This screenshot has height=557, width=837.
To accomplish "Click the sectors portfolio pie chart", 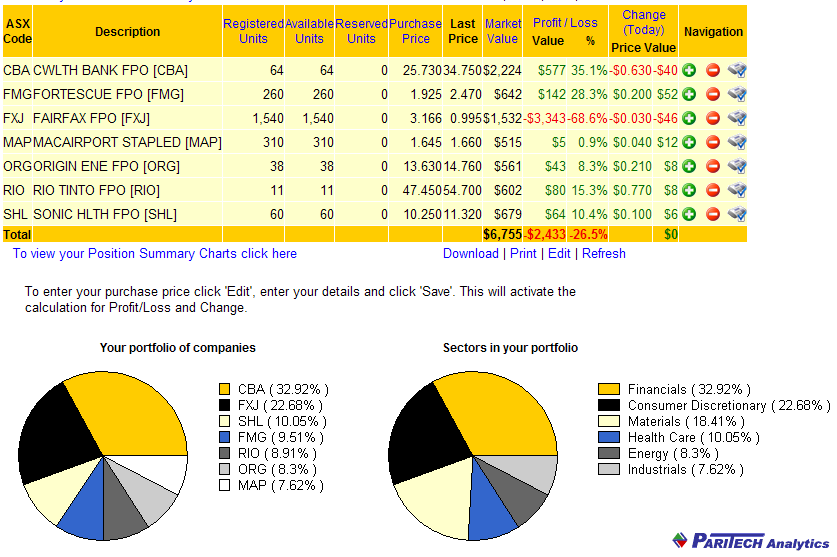I will coord(473,456).
